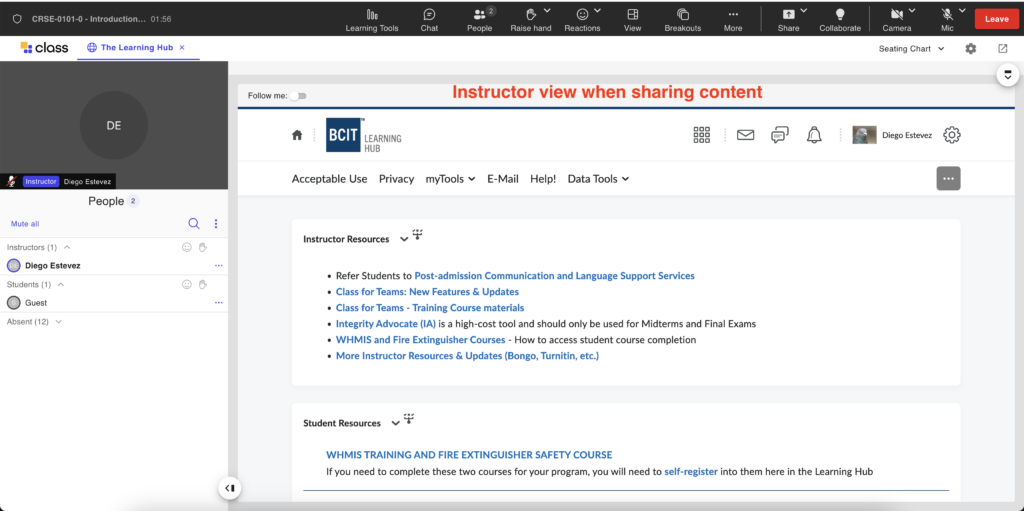Collapse the left People side panel
The image size is (1024, 511).
point(230,488)
